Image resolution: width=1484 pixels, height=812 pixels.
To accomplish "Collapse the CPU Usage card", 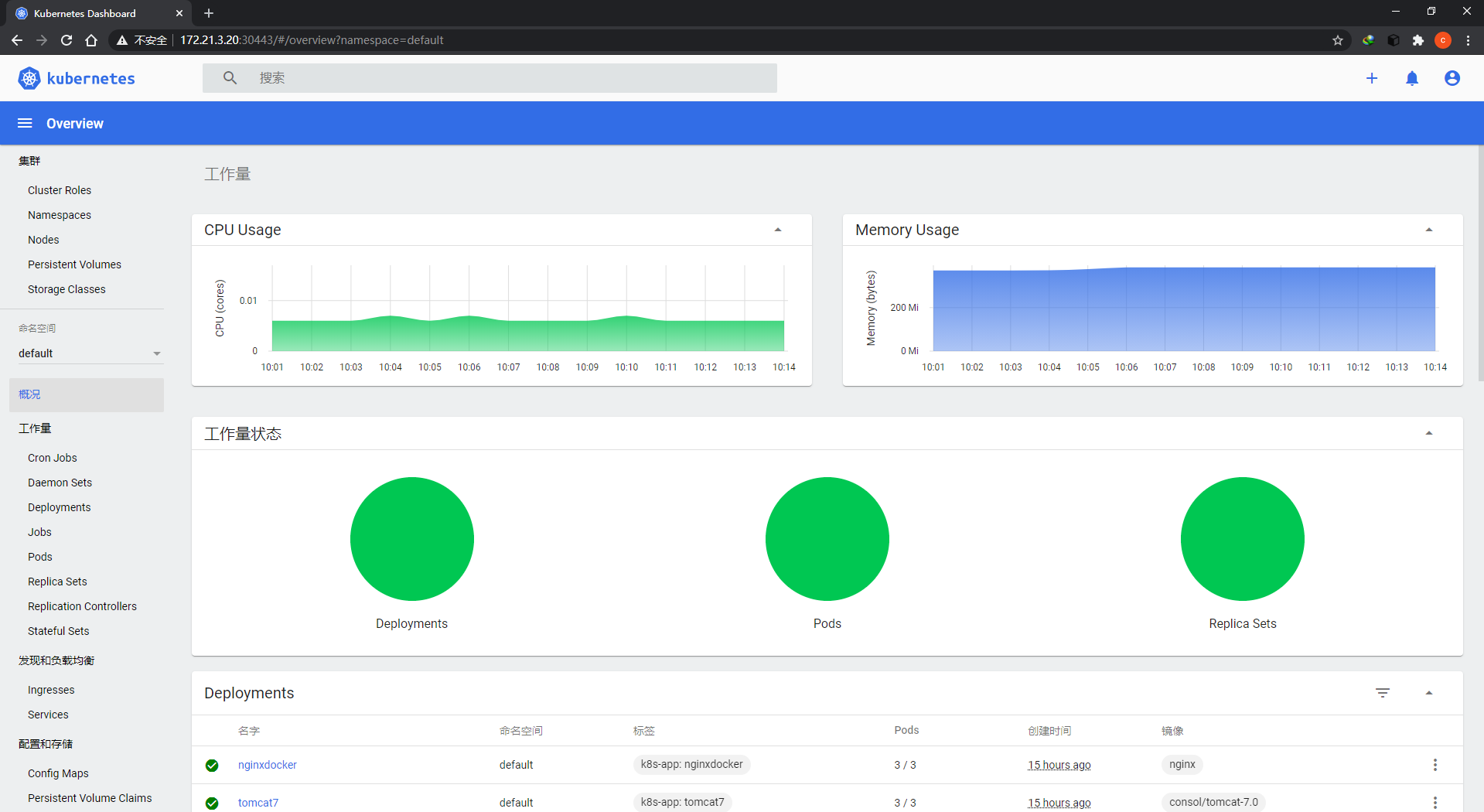I will tap(778, 230).
